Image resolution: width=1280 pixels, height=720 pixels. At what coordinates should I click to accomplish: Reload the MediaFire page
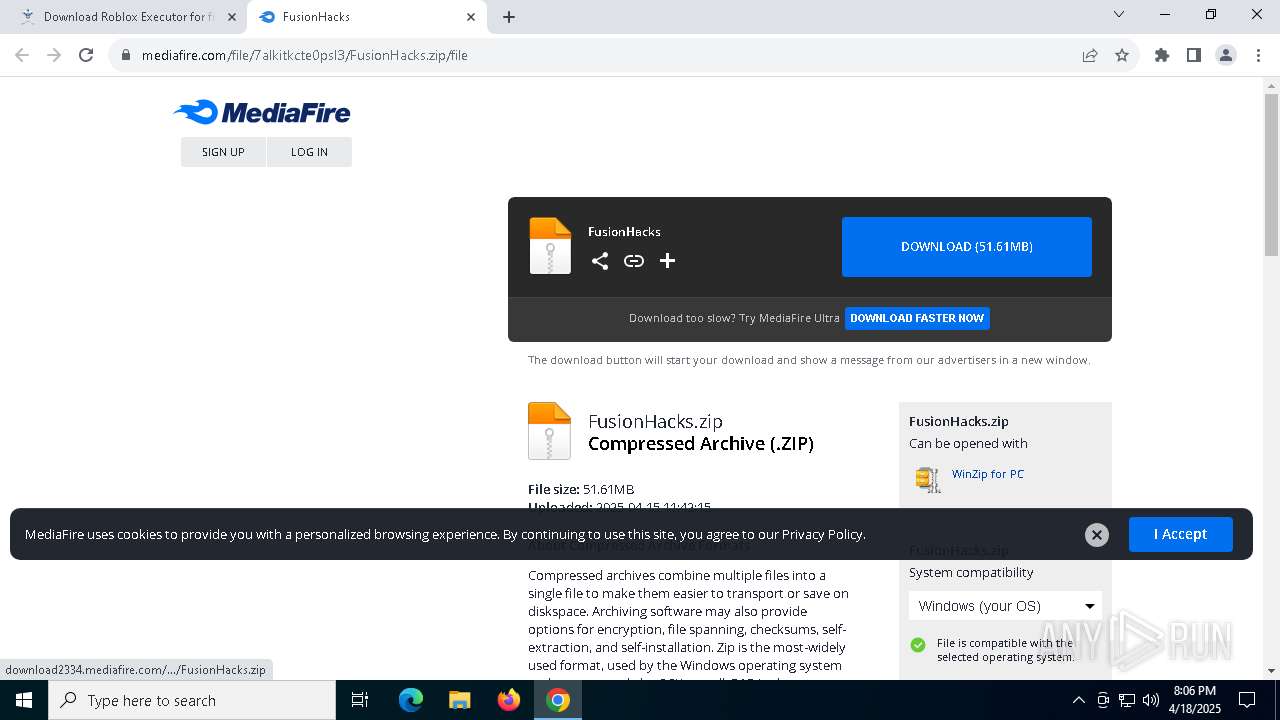86,55
